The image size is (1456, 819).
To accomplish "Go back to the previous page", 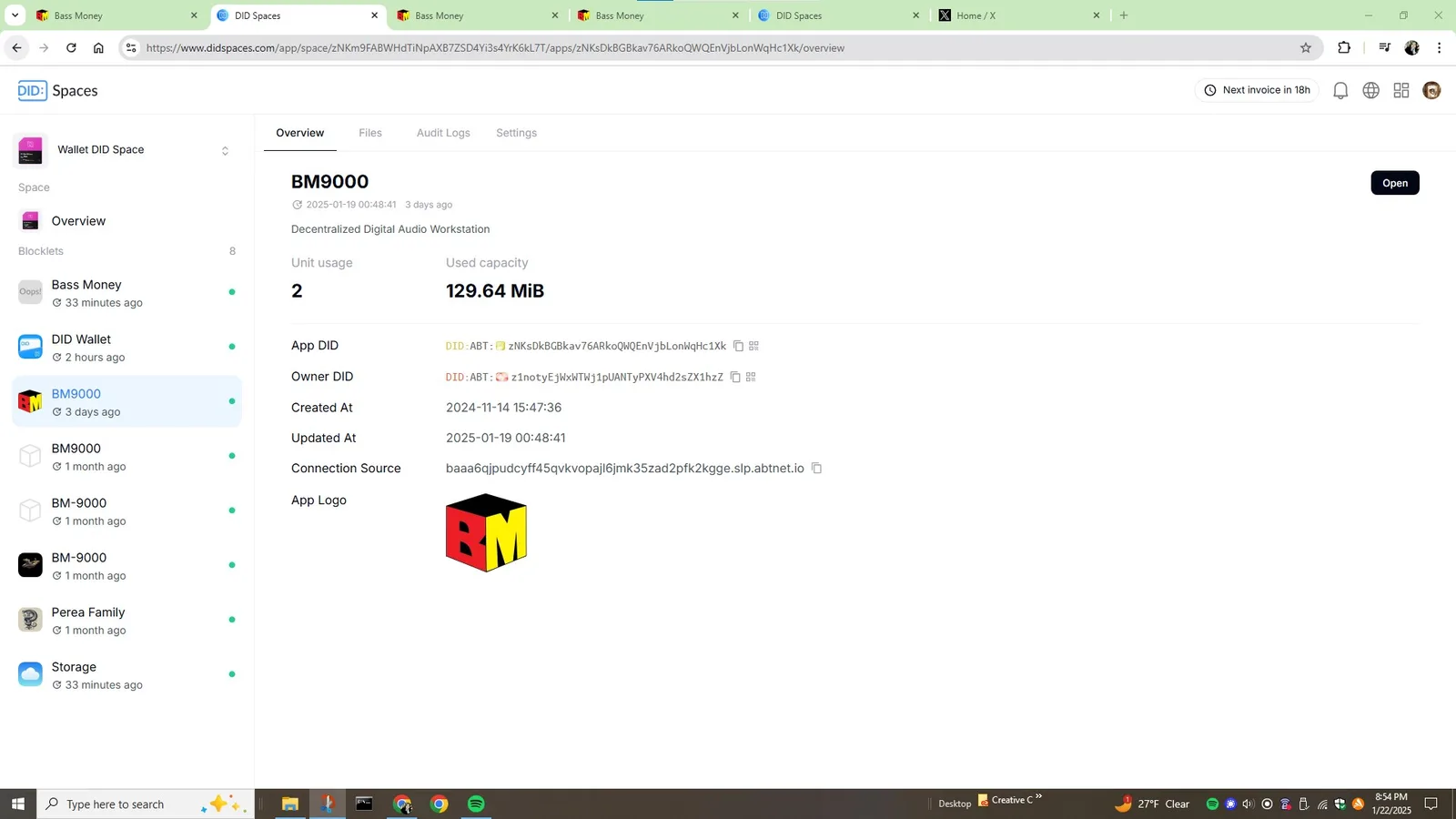I will pos(16,47).
